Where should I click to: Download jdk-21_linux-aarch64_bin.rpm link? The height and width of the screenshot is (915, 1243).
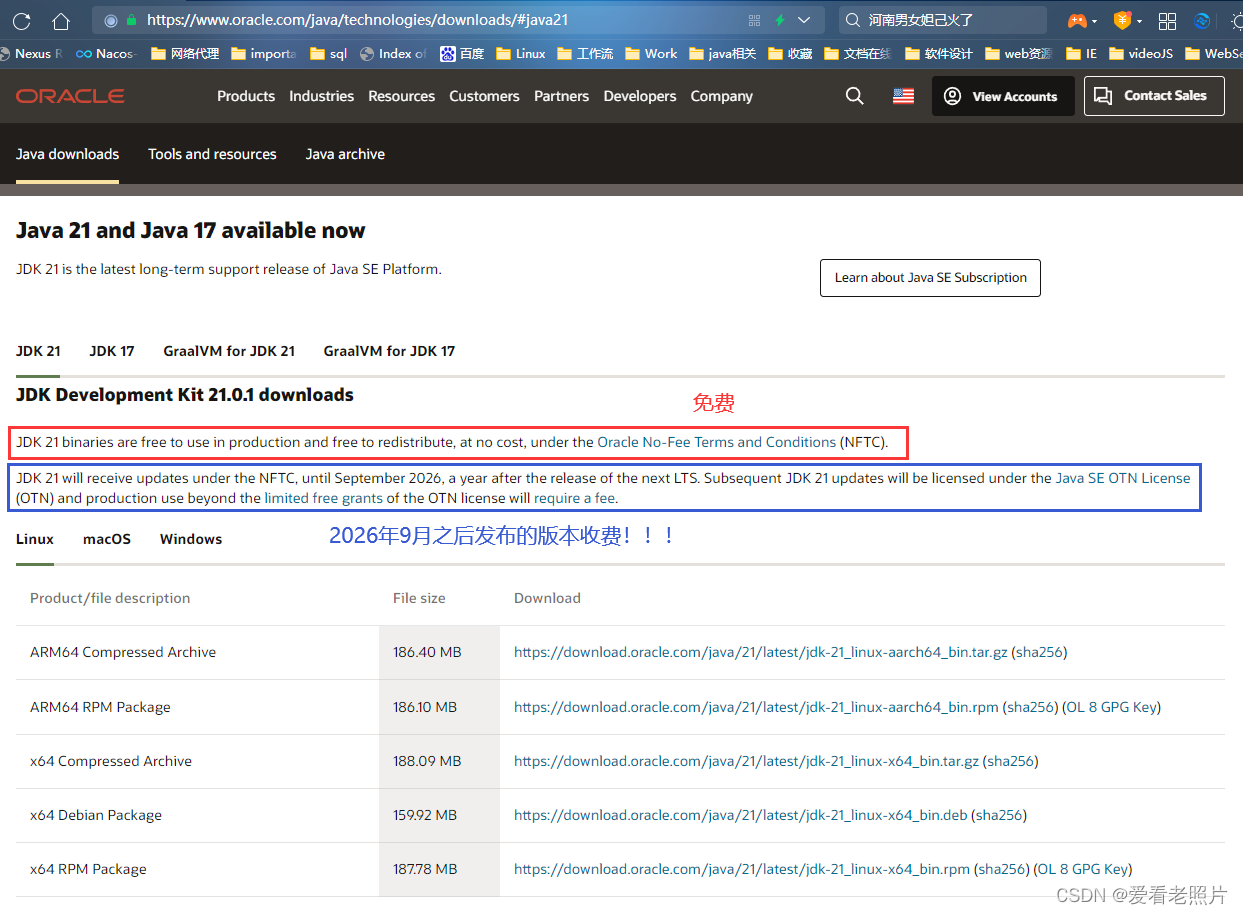tap(756, 707)
